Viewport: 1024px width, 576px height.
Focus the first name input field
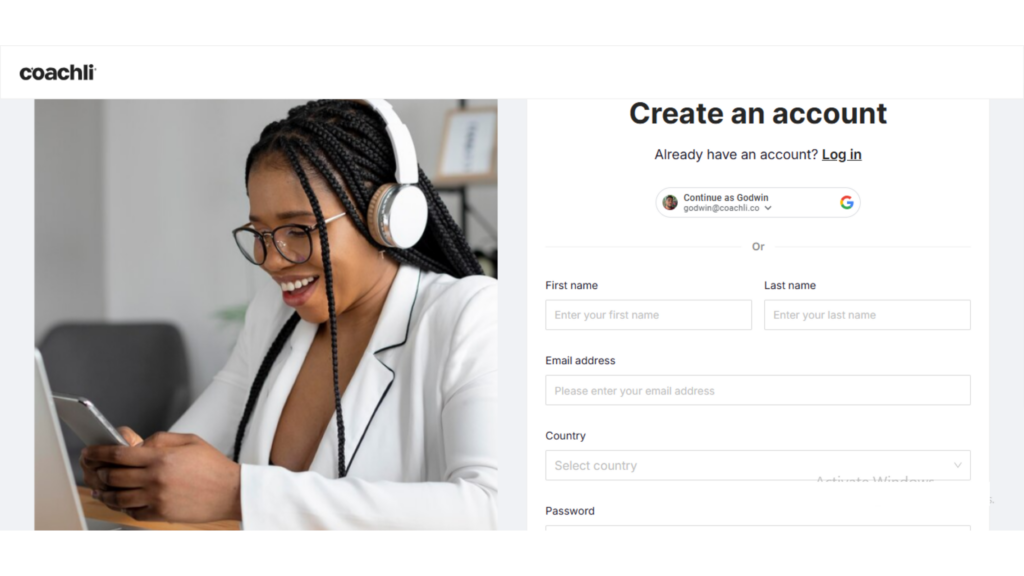[648, 315]
